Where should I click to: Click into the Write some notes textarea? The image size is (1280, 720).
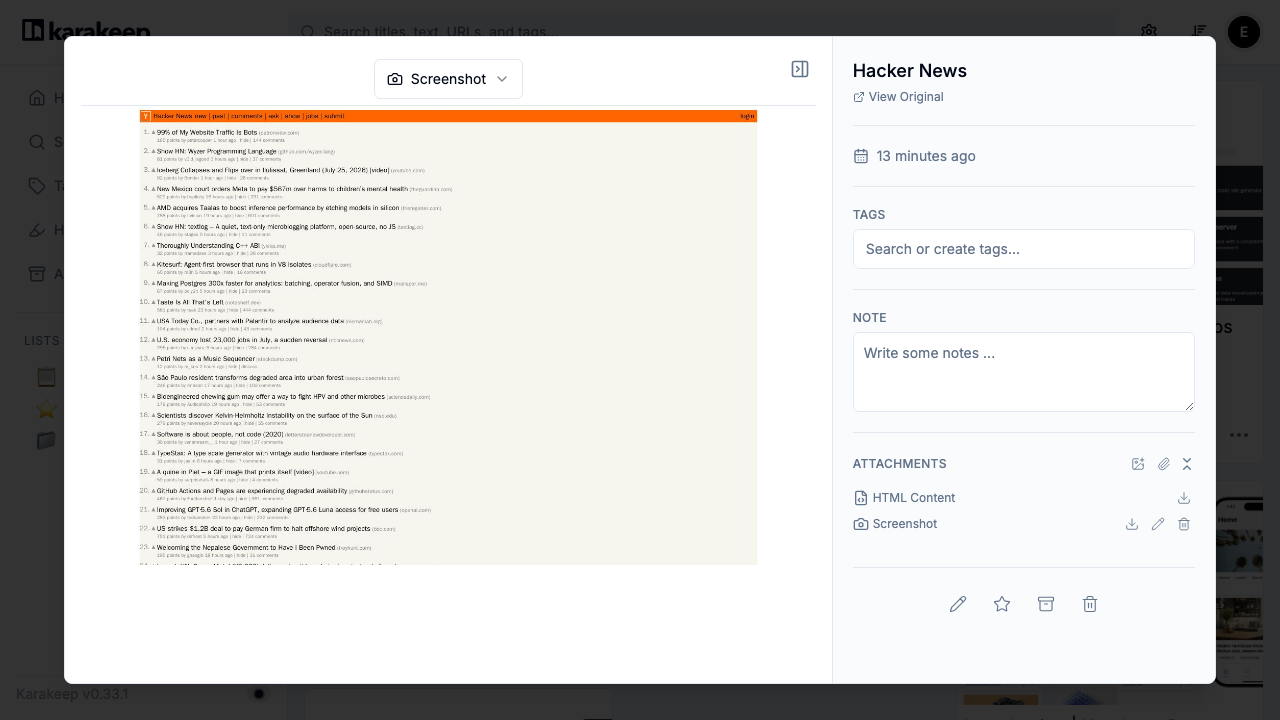click(x=1024, y=372)
